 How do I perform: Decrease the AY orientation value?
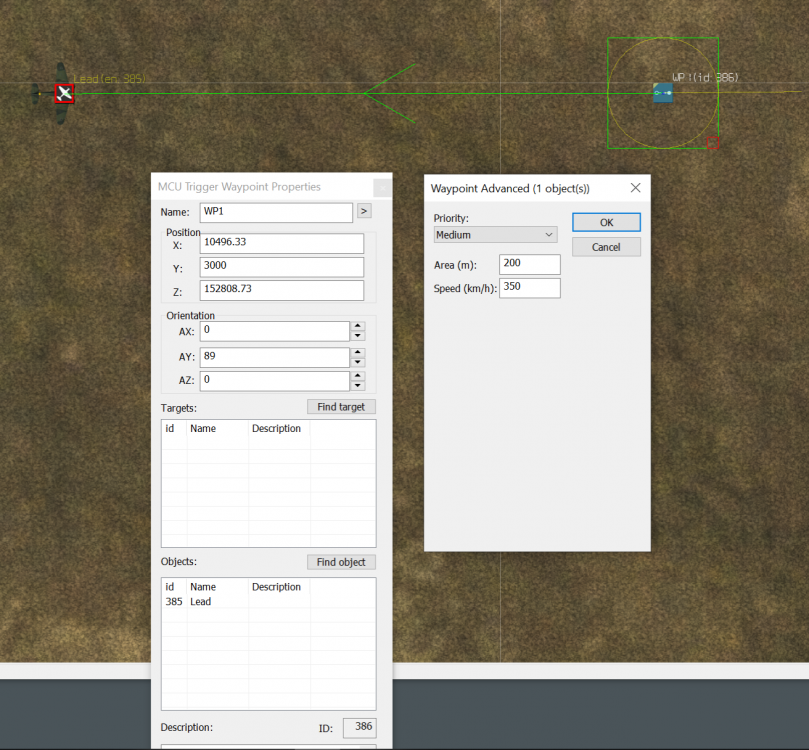[x=357, y=362]
